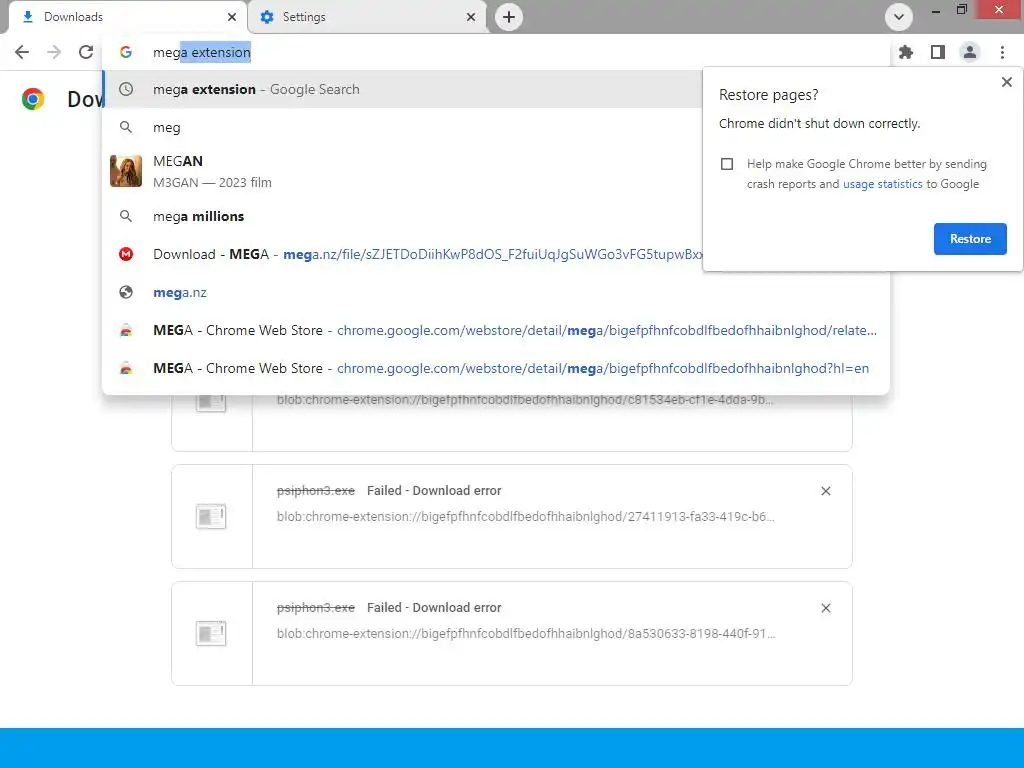
Task: Open MEGA Chrome Web Store suggestion ending 'relate...'
Action: click(x=496, y=330)
